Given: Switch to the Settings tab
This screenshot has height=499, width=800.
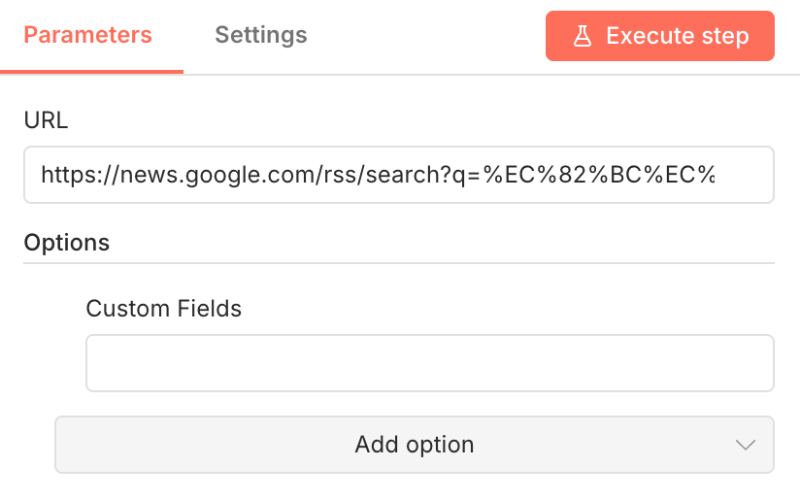Looking at the screenshot, I should tap(261, 36).
